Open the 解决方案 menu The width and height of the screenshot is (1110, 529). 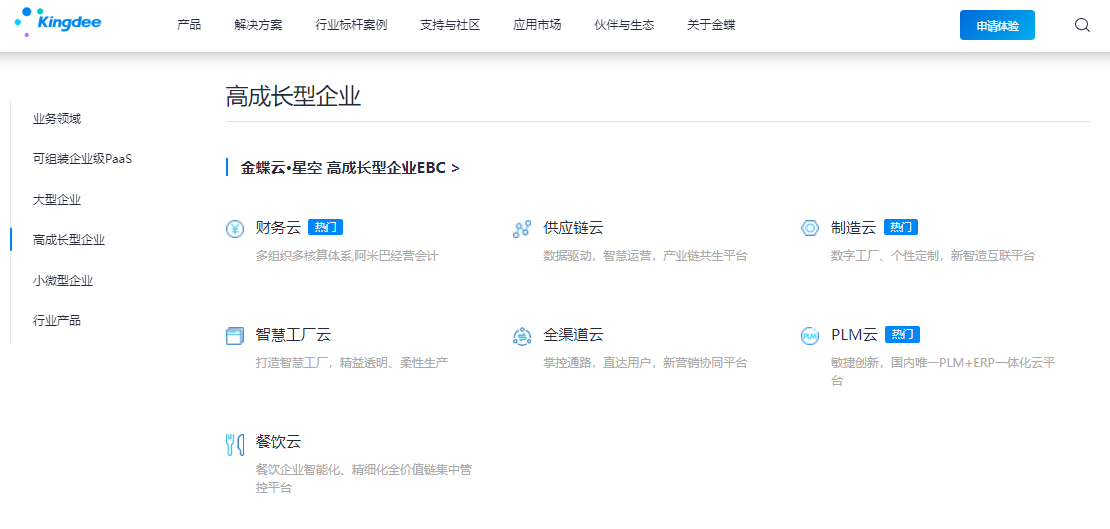(x=258, y=25)
